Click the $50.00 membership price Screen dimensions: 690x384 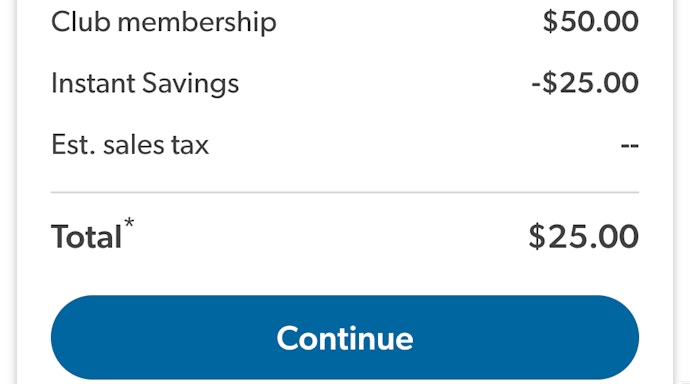591,21
